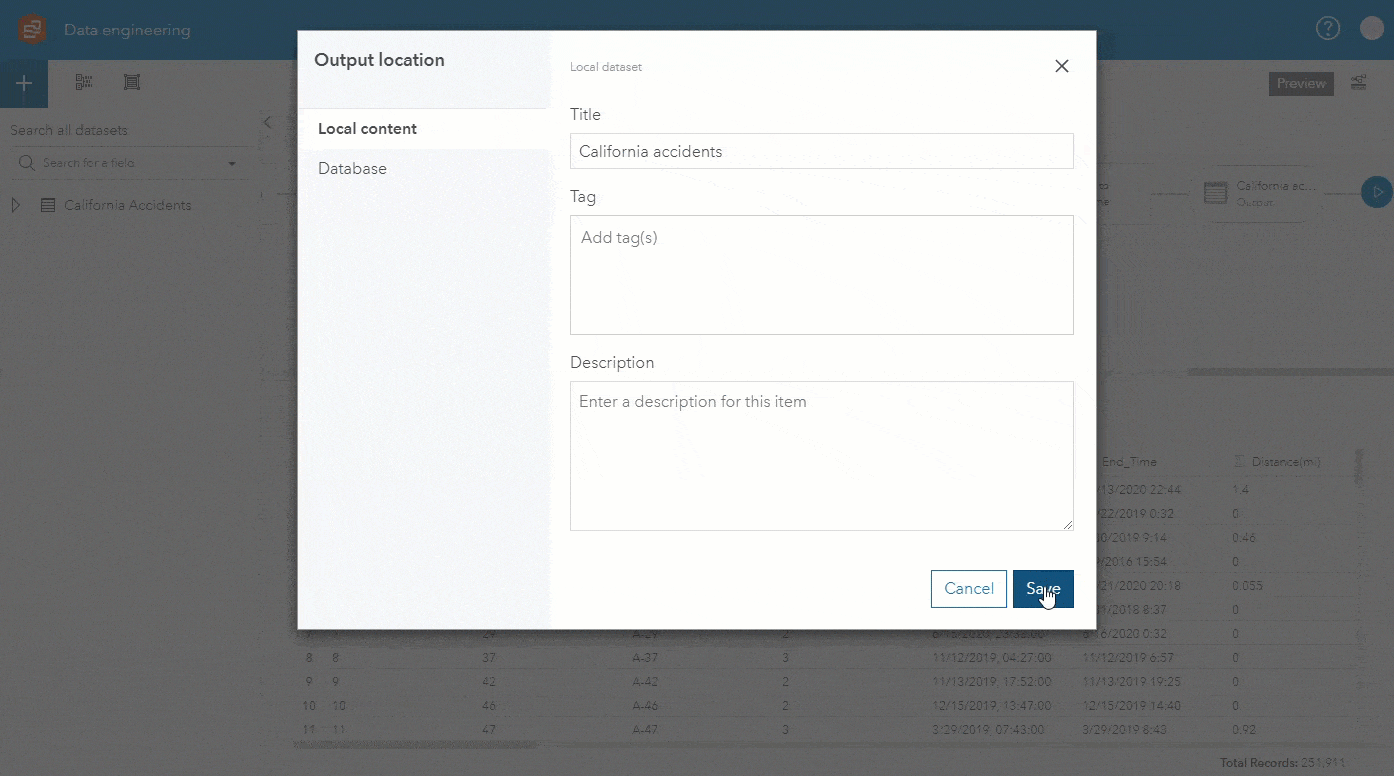Save the California accidents local dataset
The height and width of the screenshot is (776, 1394).
pos(1043,589)
